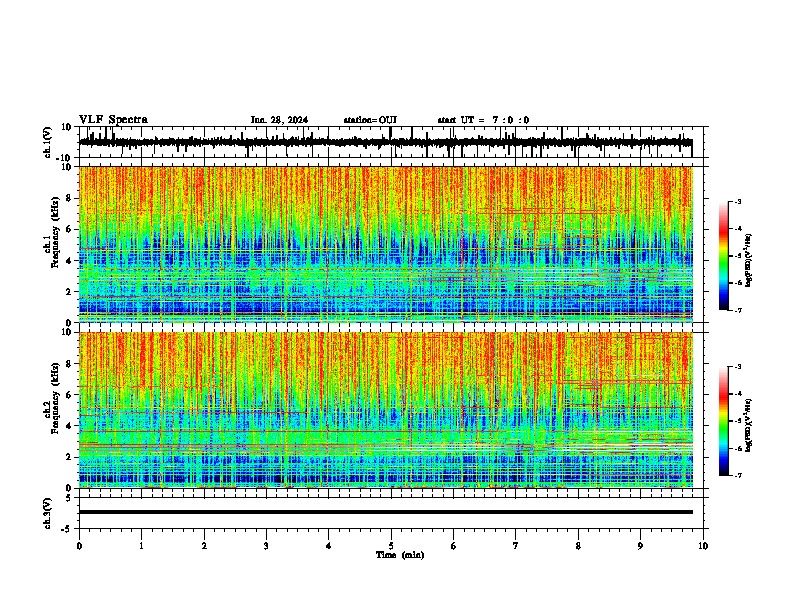Screen dimensions: 792x612
Task: Click the "station=OUI" header label
Action: [370, 120]
